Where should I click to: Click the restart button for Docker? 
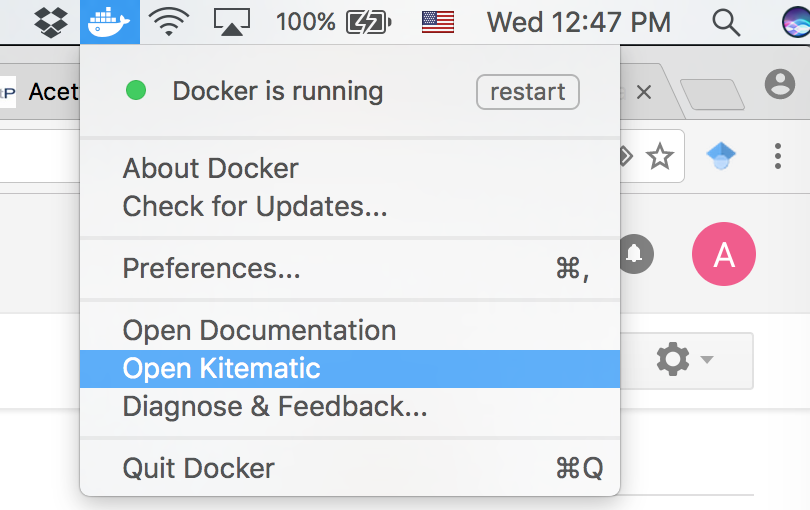tap(527, 92)
